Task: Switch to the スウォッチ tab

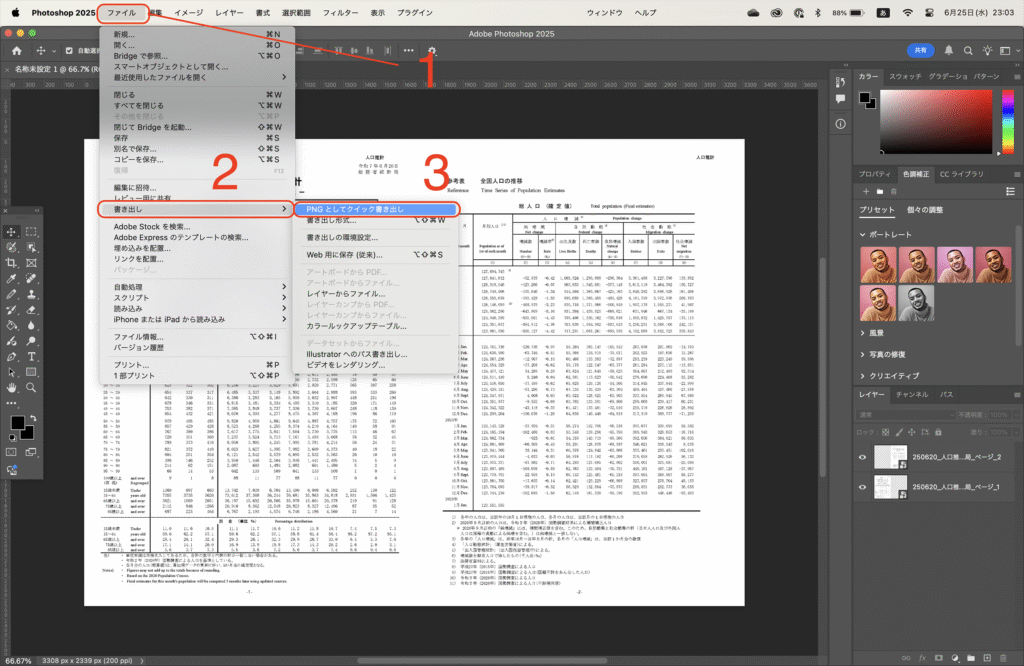Action: click(x=905, y=76)
